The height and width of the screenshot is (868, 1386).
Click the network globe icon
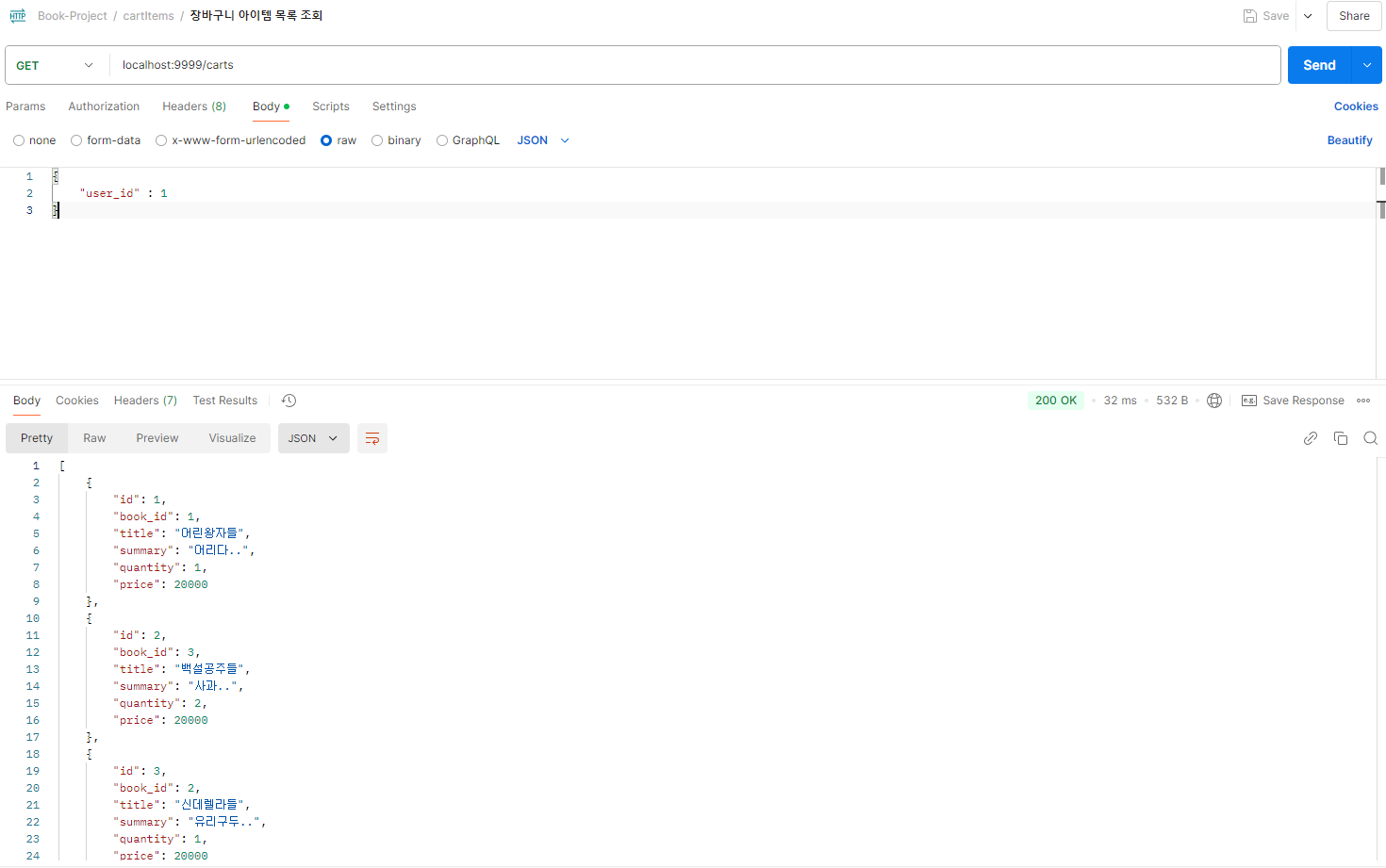pos(1214,401)
